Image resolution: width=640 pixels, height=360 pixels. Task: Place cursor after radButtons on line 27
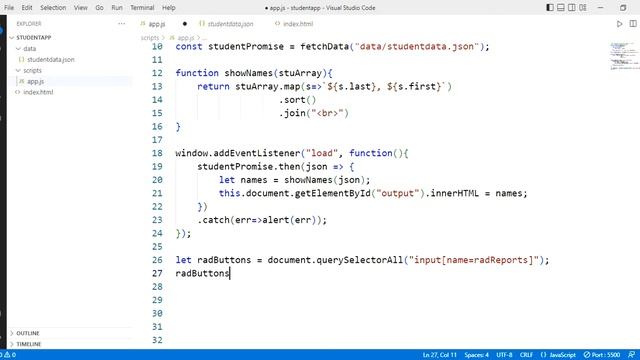[x=230, y=273]
